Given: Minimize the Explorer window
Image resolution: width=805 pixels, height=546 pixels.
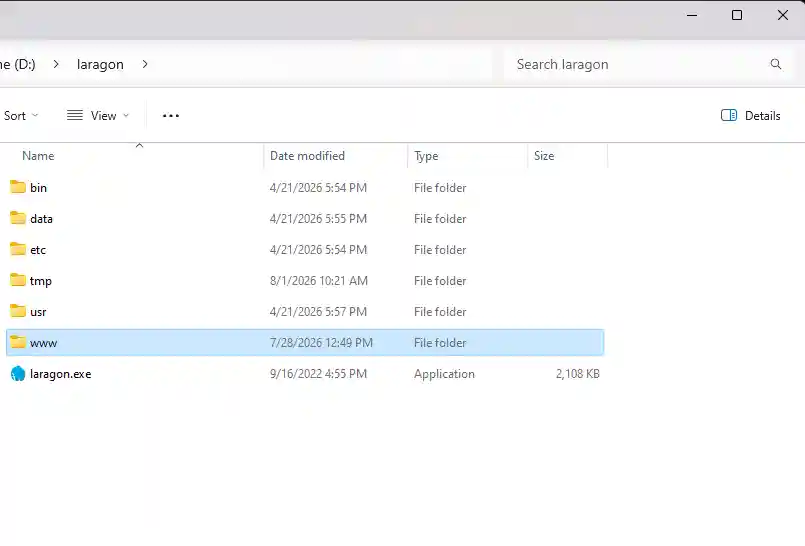Looking at the screenshot, I should pyautogui.click(x=692, y=15).
